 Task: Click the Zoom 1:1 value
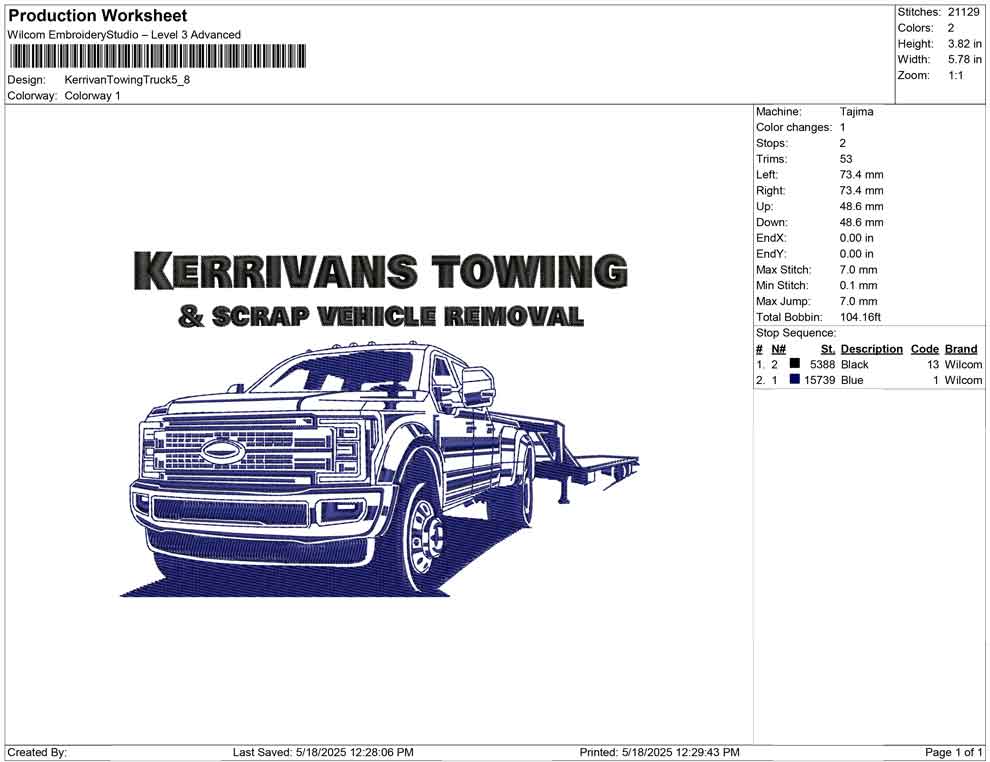click(955, 76)
